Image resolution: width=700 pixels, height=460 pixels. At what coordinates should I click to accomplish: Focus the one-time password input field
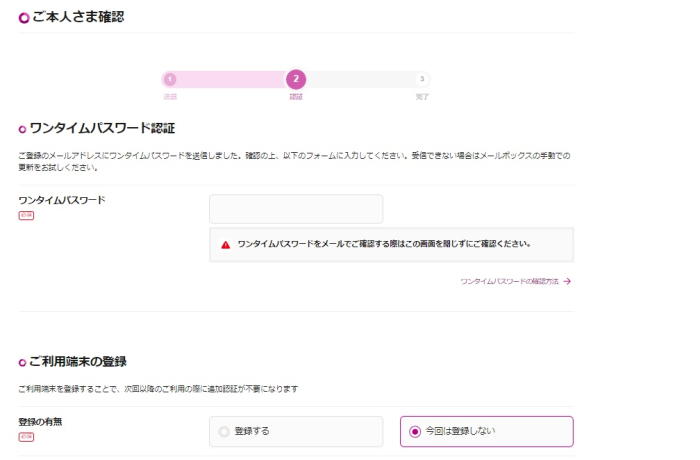pyautogui.click(x=296, y=209)
